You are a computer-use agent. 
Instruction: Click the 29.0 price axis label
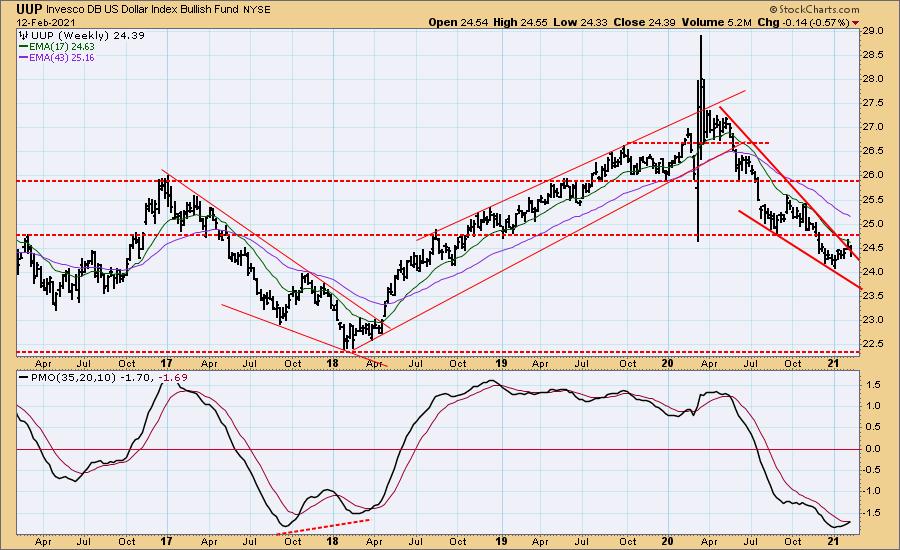click(873, 31)
